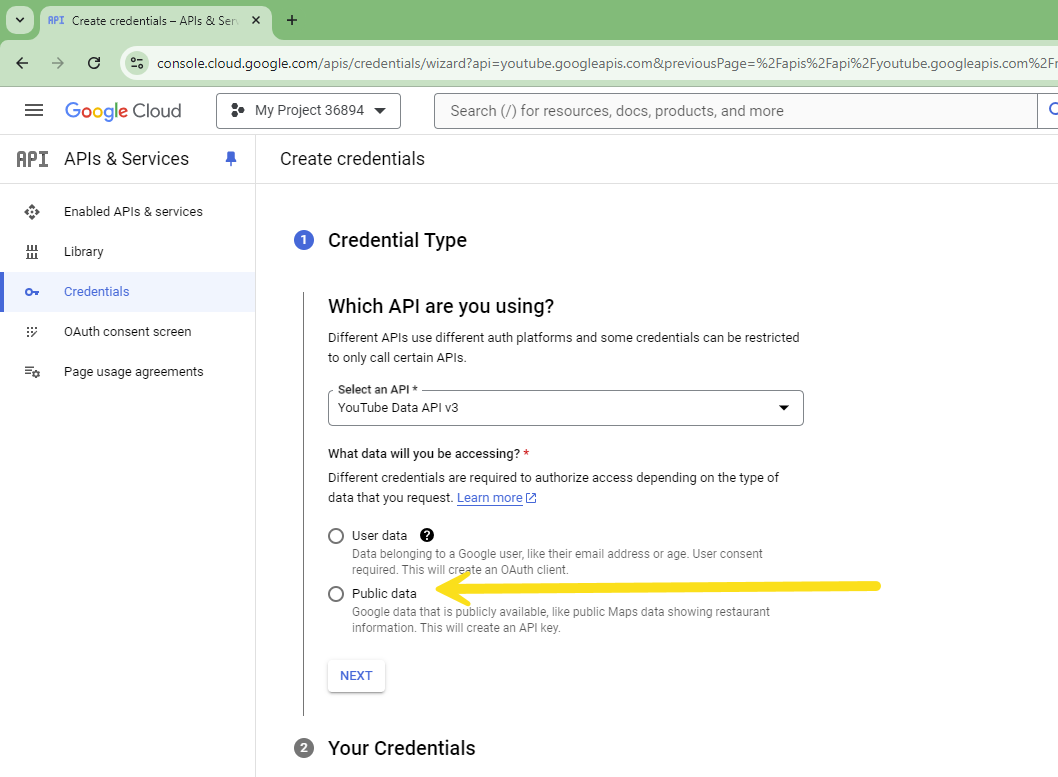1058x777 pixels.
Task: Open Page usage agreements in sidebar
Action: [x=133, y=372]
